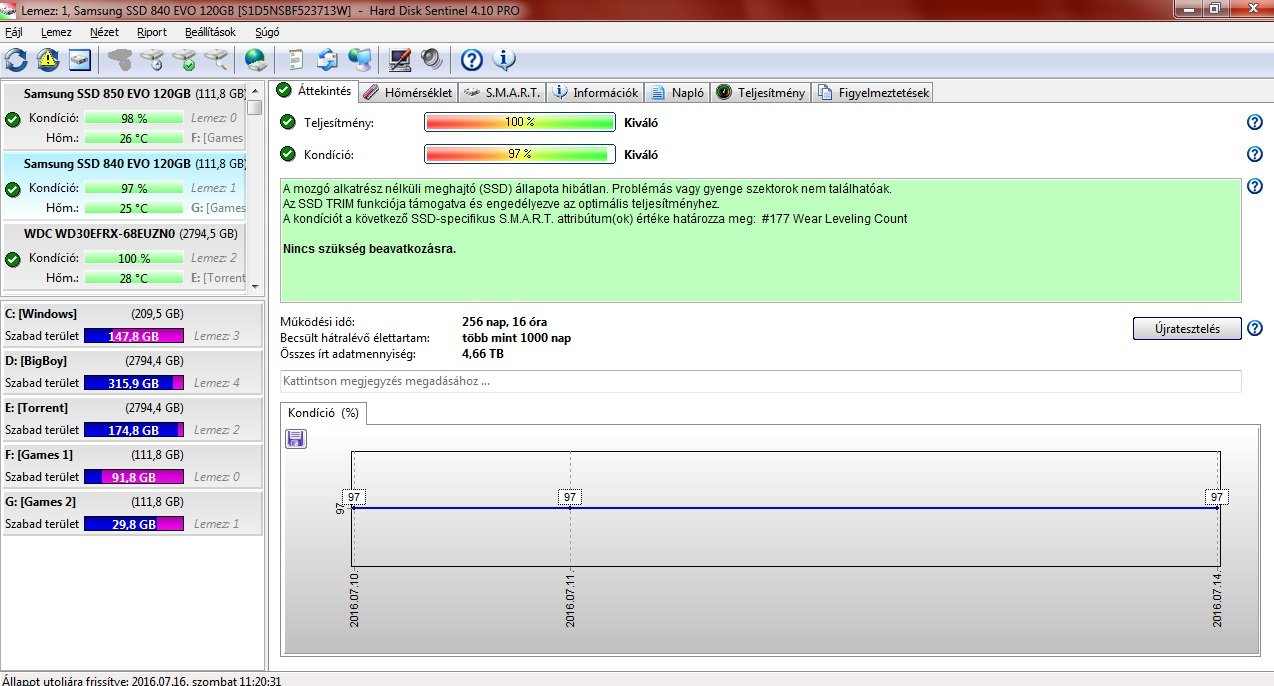Select the E: [Torrent] volume
Viewport: 1274px width, 686px height.
132,418
